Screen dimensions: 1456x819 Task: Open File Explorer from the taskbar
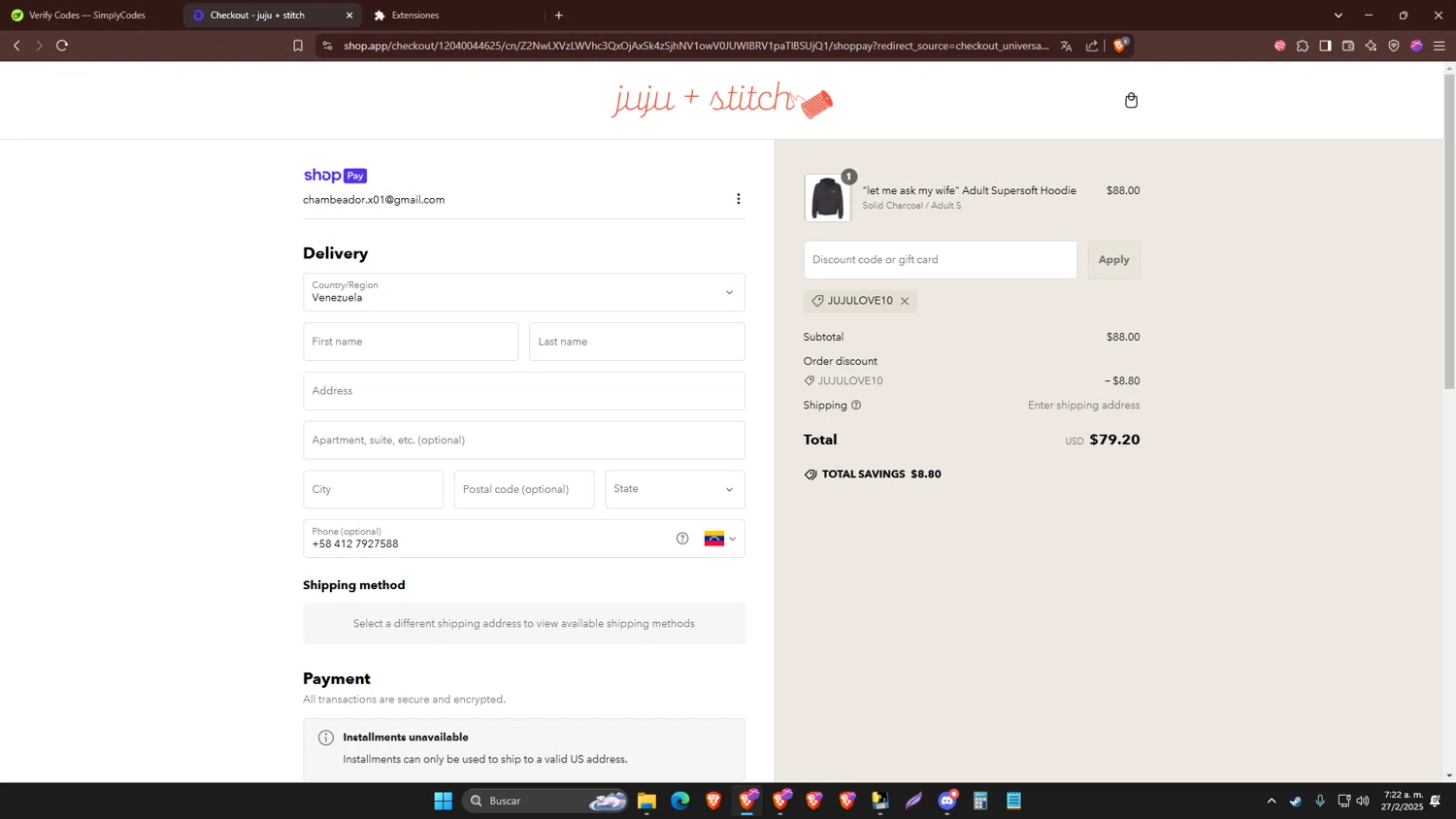(x=646, y=801)
